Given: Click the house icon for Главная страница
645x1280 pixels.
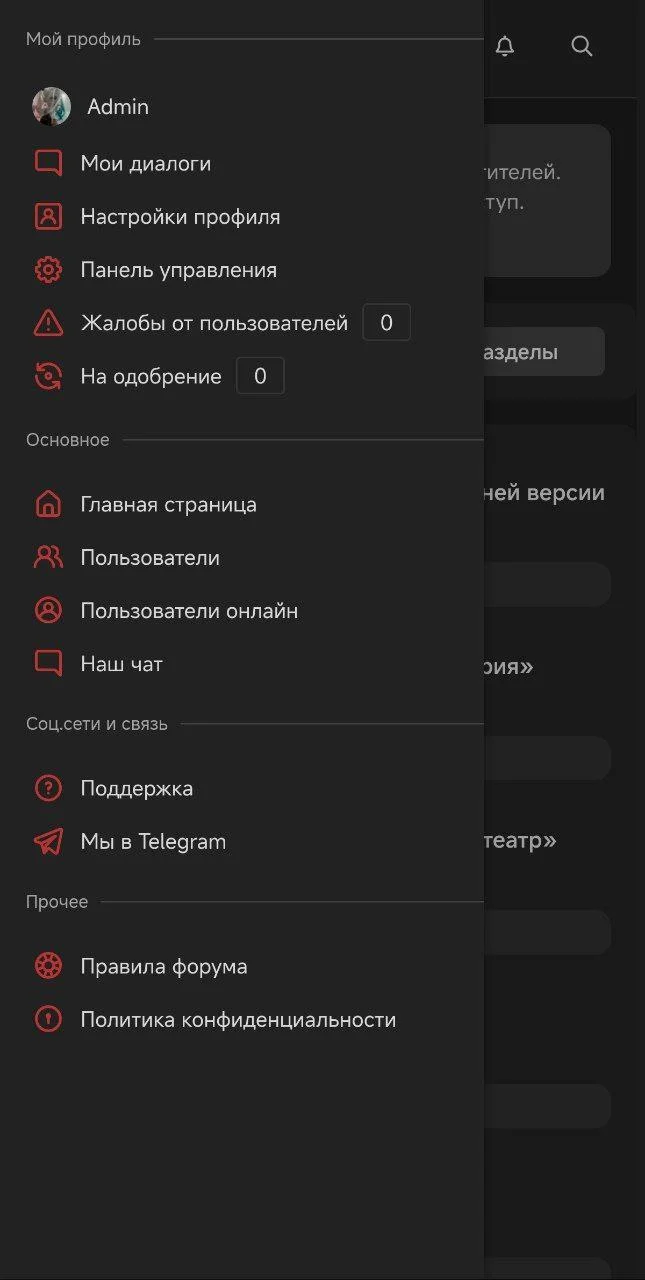Looking at the screenshot, I should 48,504.
